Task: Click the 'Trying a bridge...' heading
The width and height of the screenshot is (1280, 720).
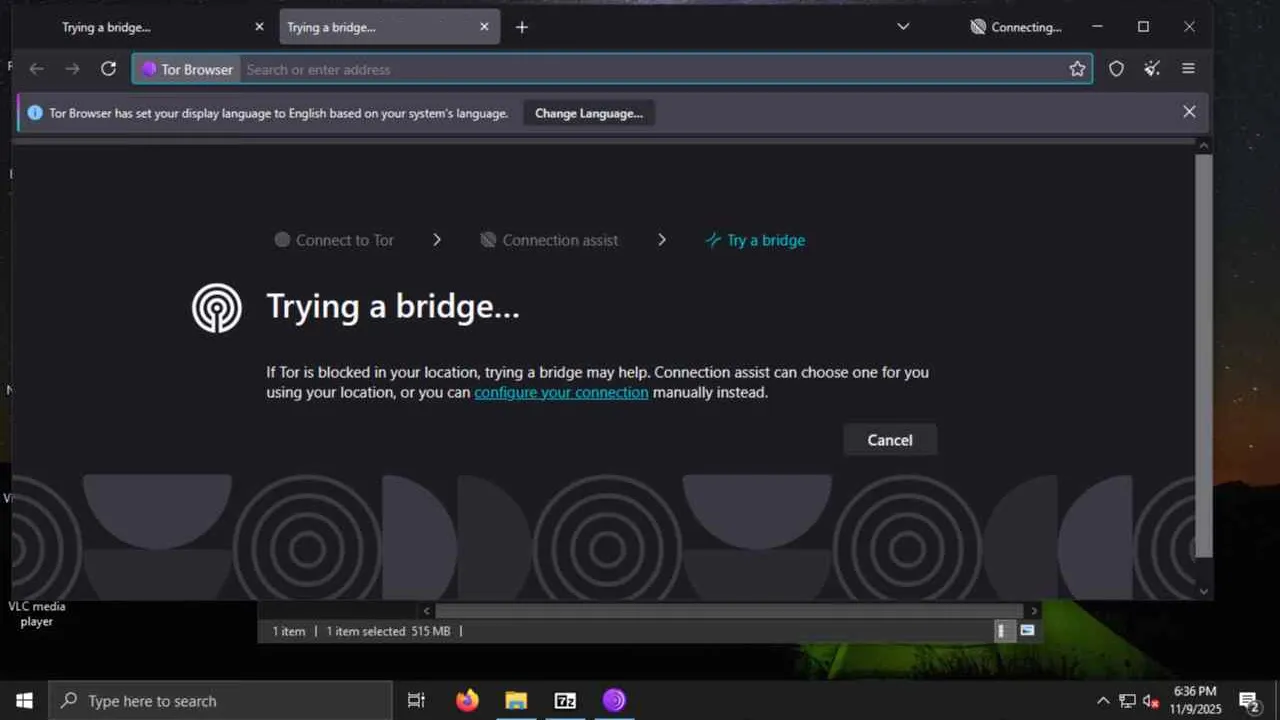Action: click(393, 306)
